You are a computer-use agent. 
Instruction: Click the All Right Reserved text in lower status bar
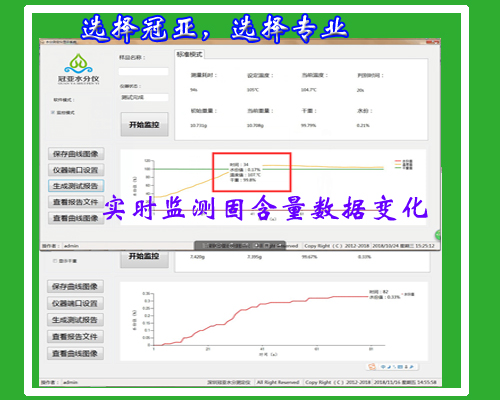[x=278, y=382]
